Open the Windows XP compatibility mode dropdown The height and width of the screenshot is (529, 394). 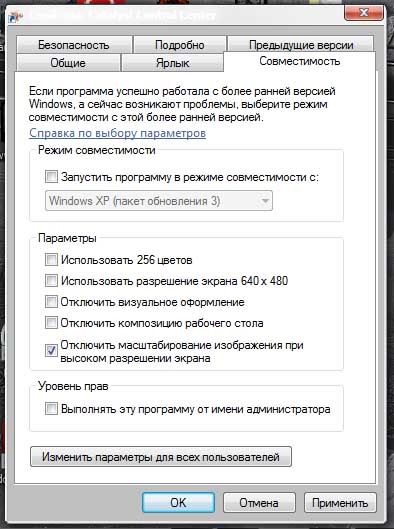159,201
